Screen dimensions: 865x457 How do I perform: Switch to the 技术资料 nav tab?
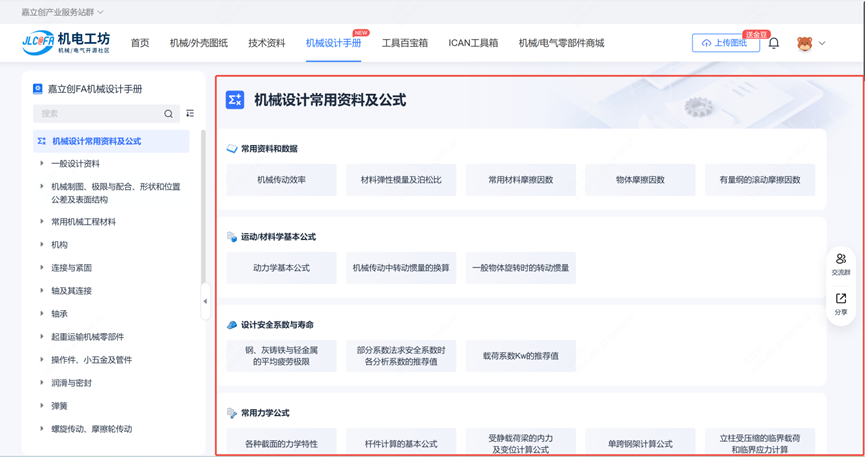pyautogui.click(x=266, y=43)
